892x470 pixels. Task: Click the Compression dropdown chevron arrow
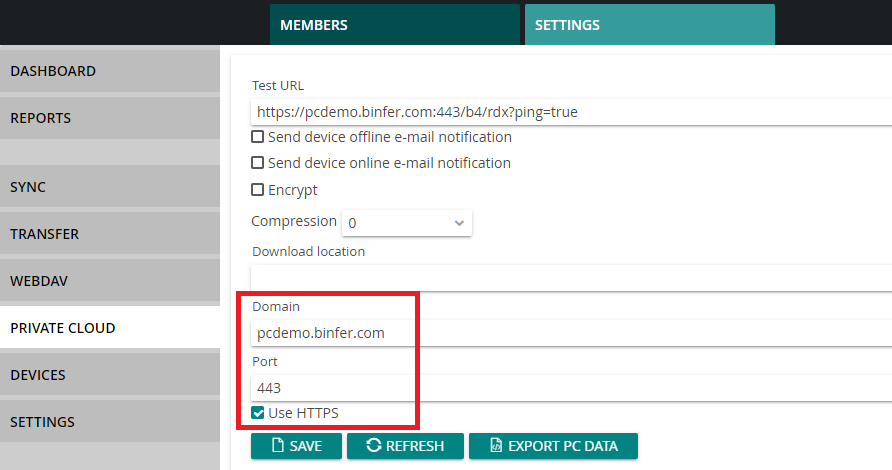click(459, 223)
